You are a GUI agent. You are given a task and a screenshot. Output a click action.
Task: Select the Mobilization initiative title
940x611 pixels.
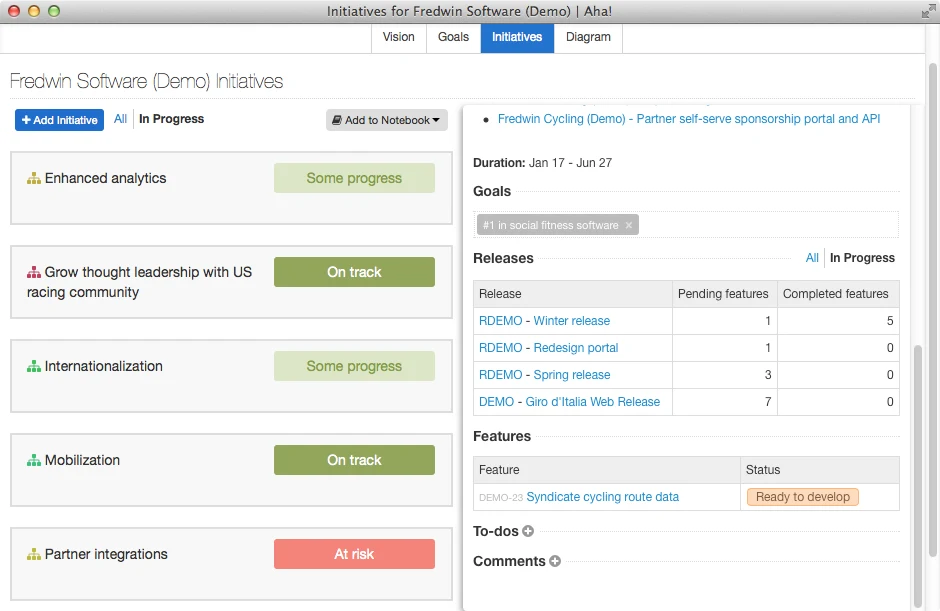click(x=82, y=460)
